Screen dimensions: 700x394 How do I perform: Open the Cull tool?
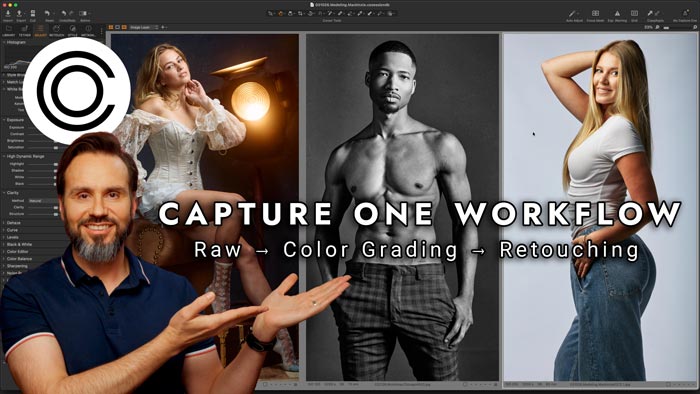point(33,13)
